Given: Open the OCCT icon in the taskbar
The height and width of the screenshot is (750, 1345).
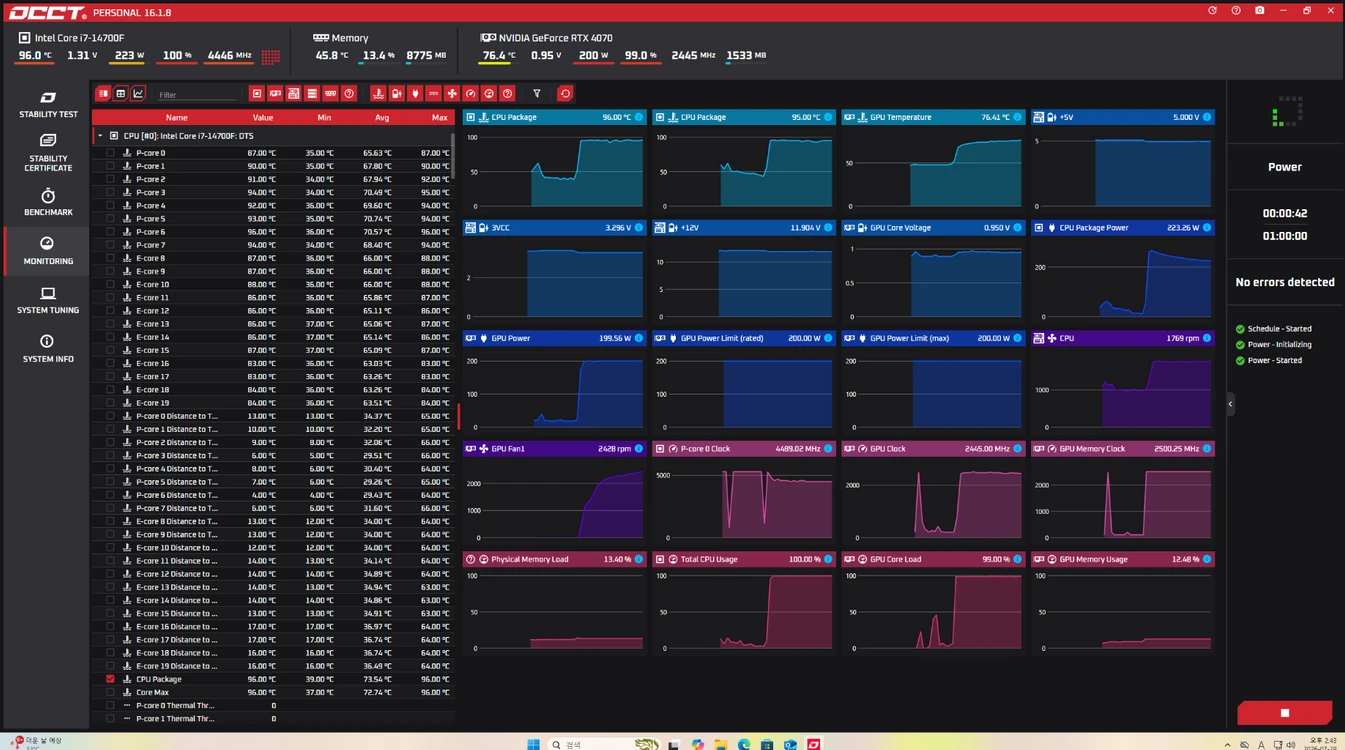Looking at the screenshot, I should point(814,744).
